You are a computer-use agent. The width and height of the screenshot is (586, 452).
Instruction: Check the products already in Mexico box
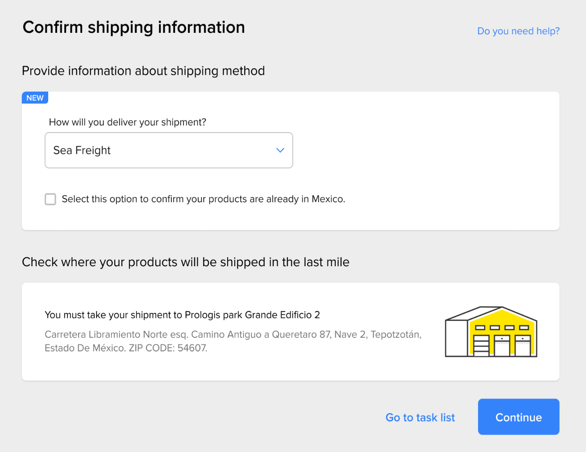pyautogui.click(x=50, y=199)
